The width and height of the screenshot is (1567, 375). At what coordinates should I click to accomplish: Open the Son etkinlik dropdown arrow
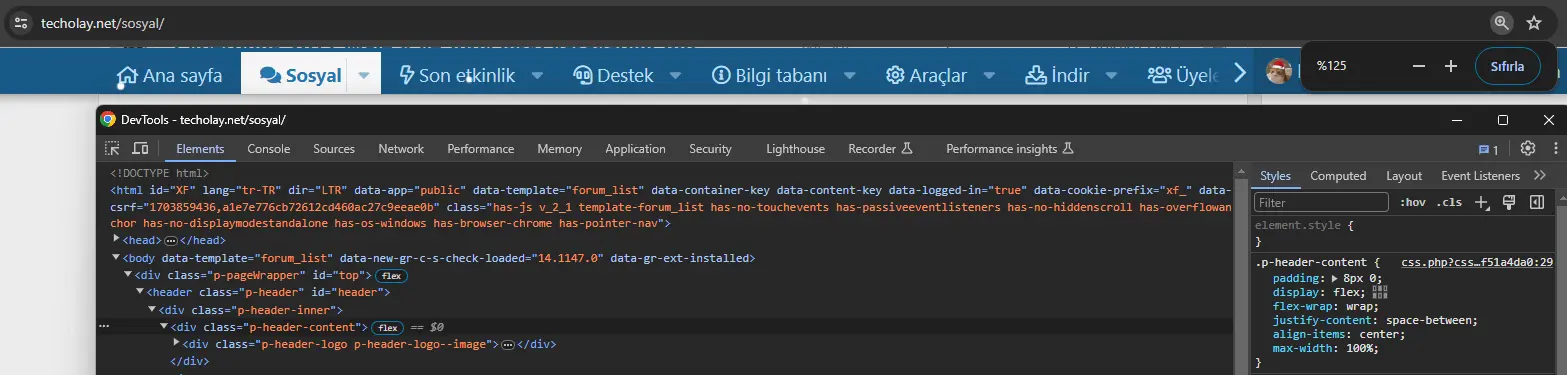(537, 75)
